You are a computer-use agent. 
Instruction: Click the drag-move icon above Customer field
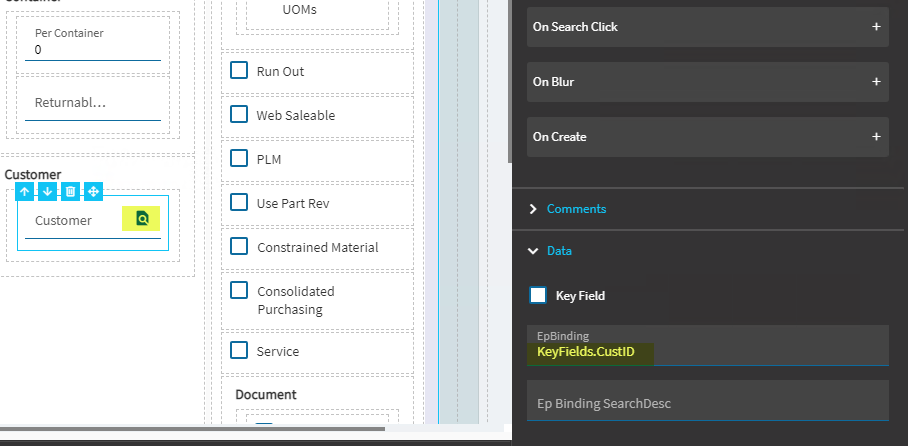click(x=93, y=191)
